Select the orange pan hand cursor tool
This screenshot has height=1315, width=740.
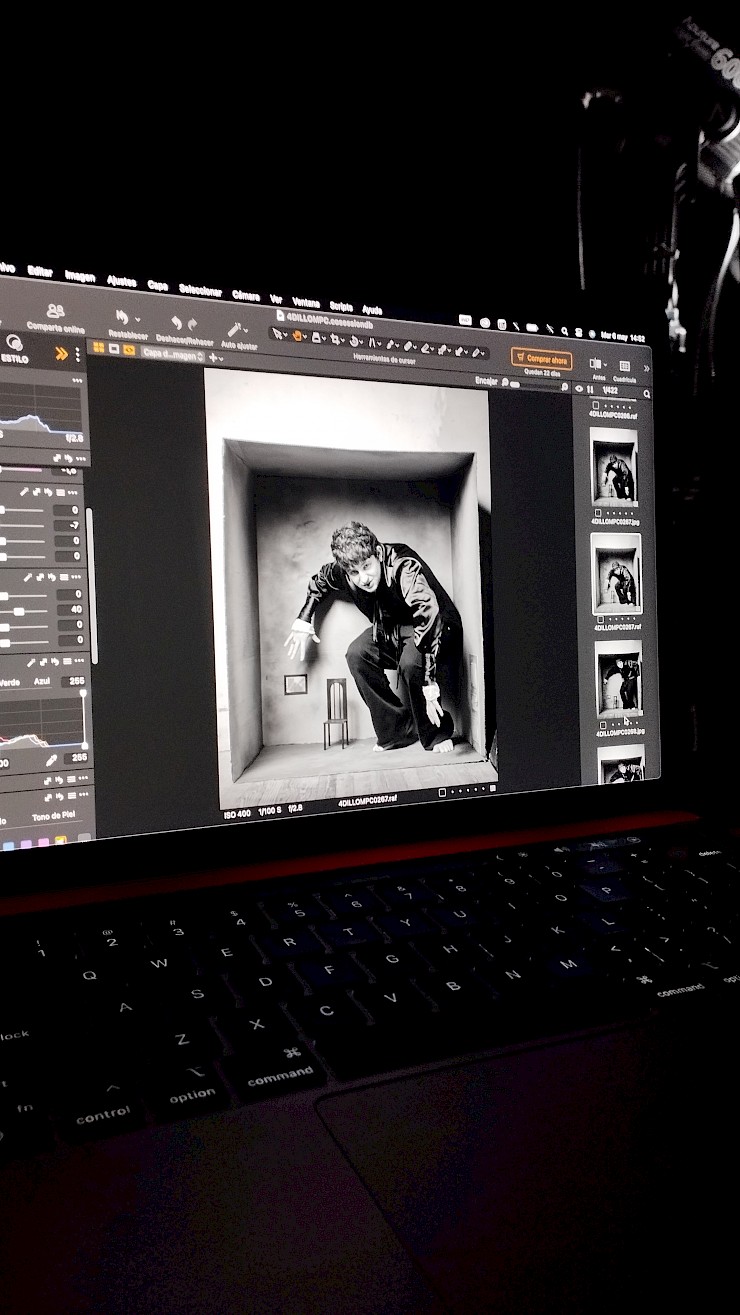click(297, 335)
